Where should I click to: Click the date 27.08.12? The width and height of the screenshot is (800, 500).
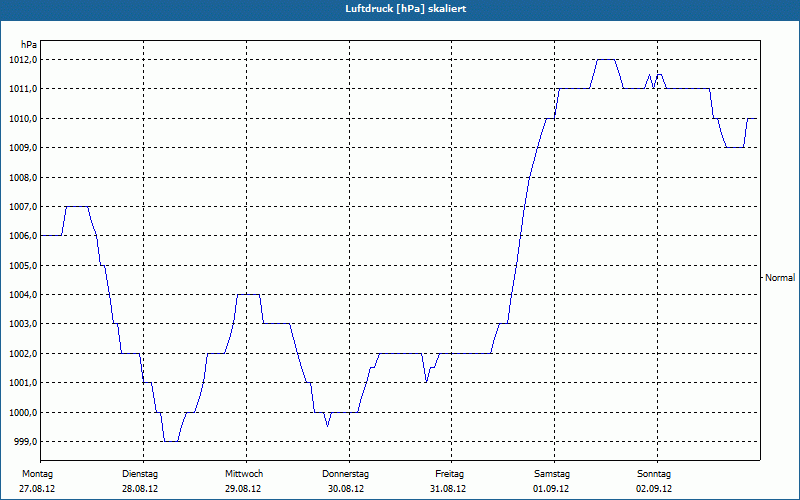coord(37,489)
